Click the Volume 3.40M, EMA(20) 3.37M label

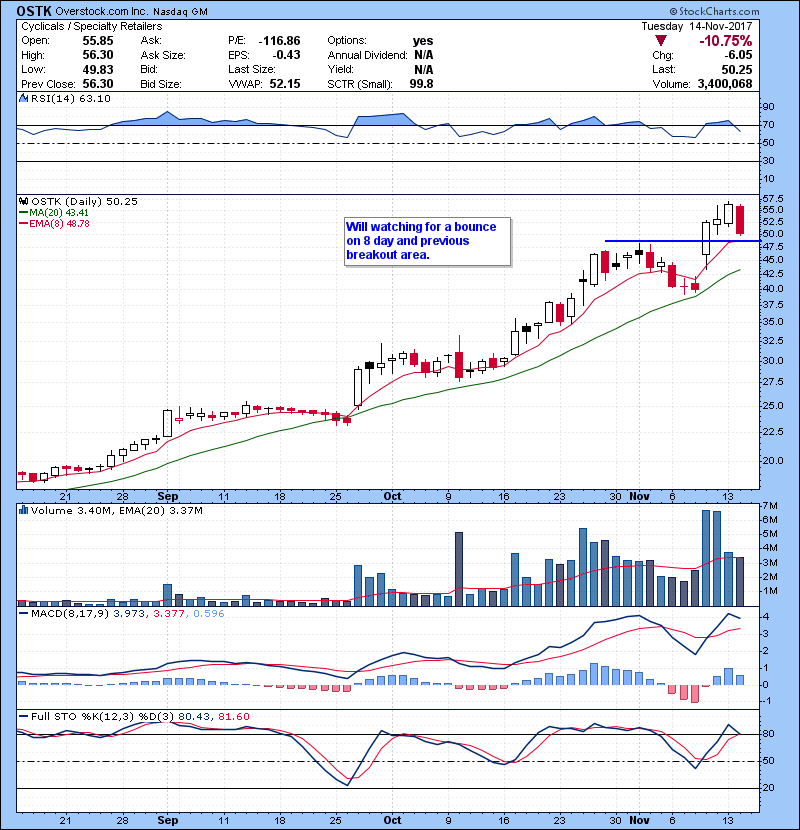pos(116,511)
